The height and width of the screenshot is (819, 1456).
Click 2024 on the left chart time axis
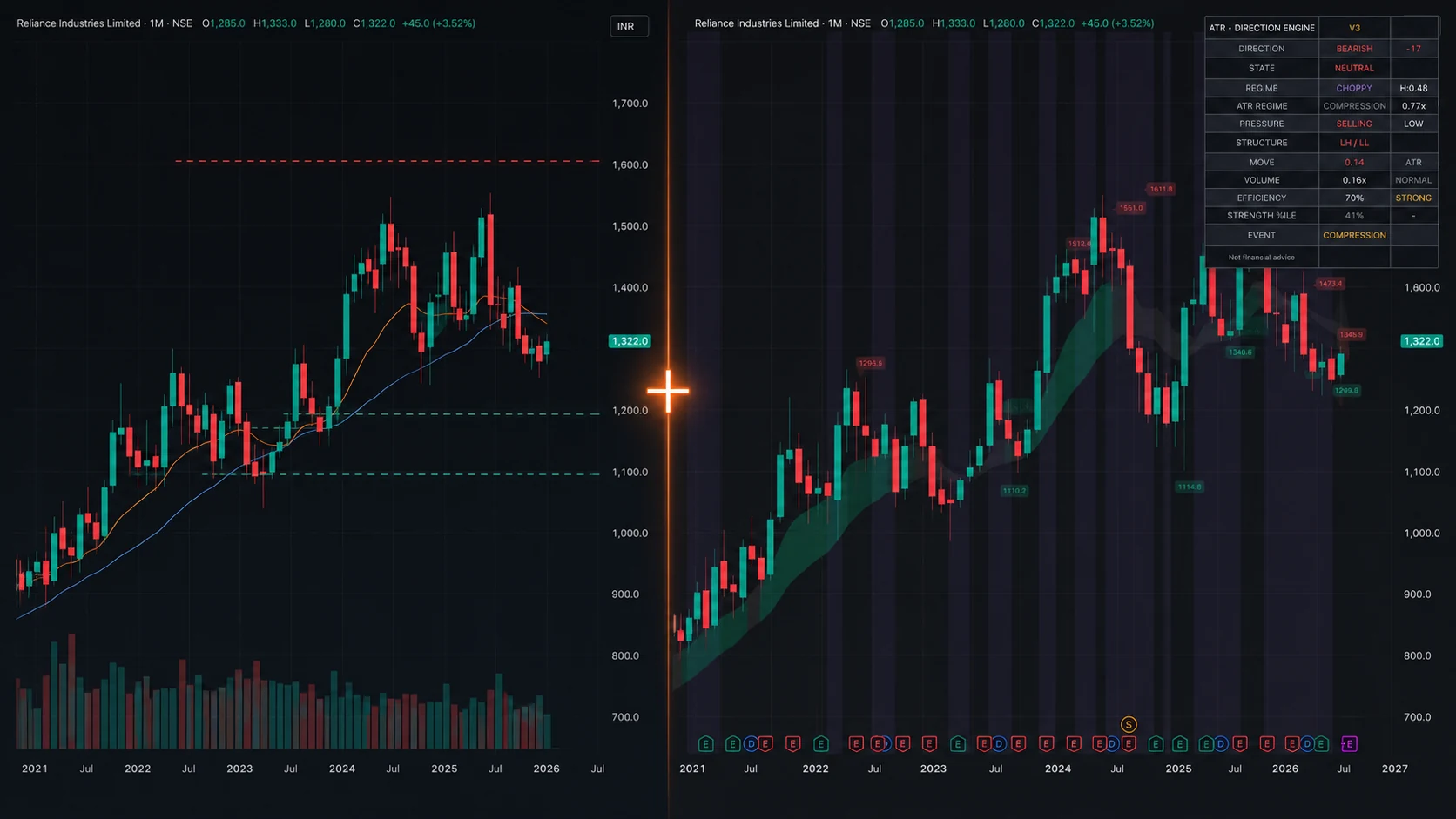pos(341,769)
